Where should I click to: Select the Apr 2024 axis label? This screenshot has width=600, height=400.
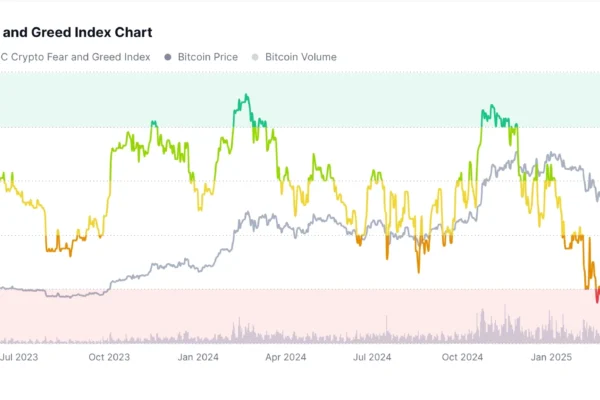287,356
